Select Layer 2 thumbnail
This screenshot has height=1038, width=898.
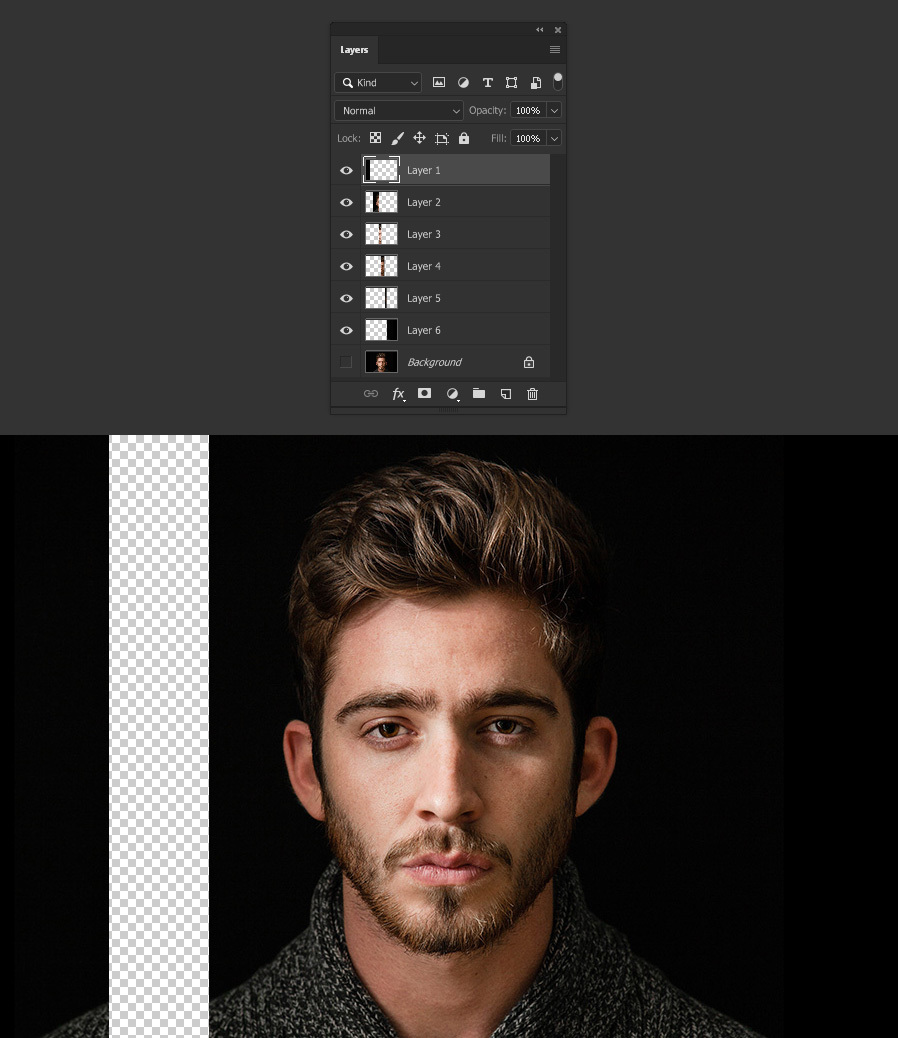(x=382, y=202)
